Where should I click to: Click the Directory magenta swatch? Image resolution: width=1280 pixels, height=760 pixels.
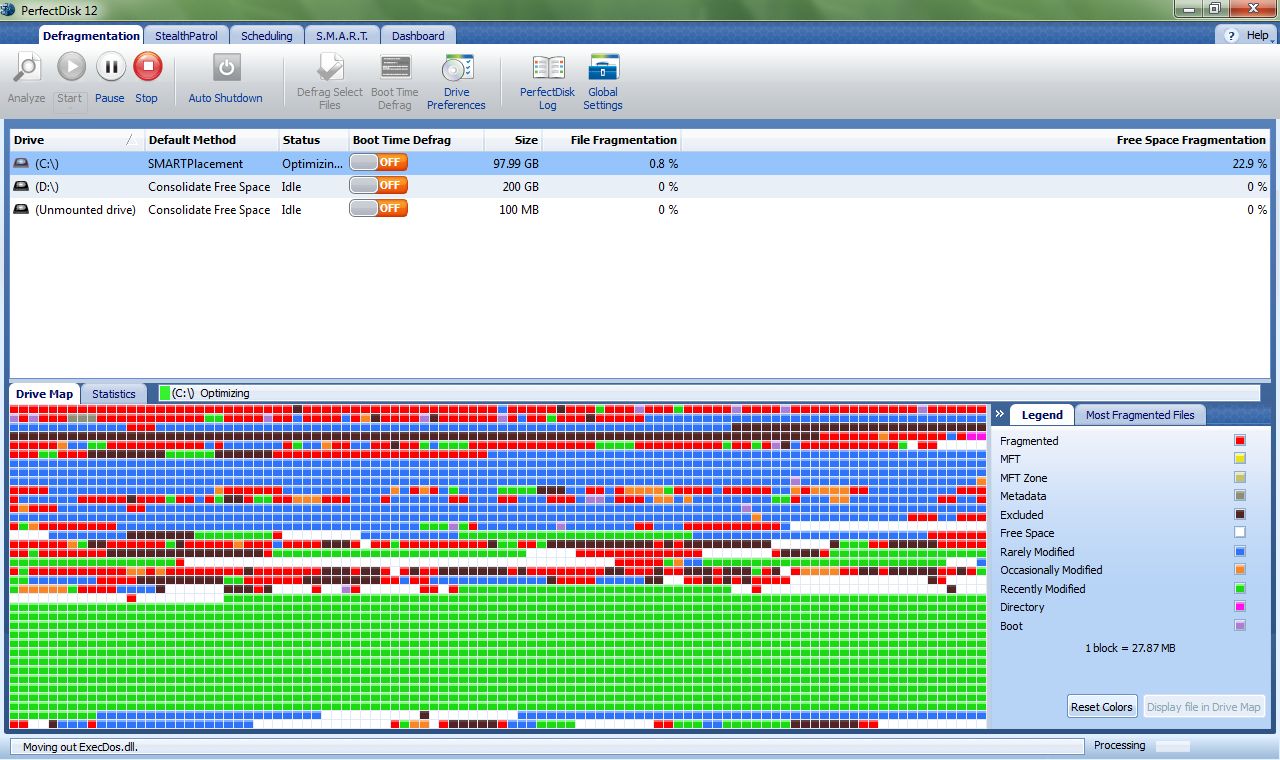(x=1240, y=607)
